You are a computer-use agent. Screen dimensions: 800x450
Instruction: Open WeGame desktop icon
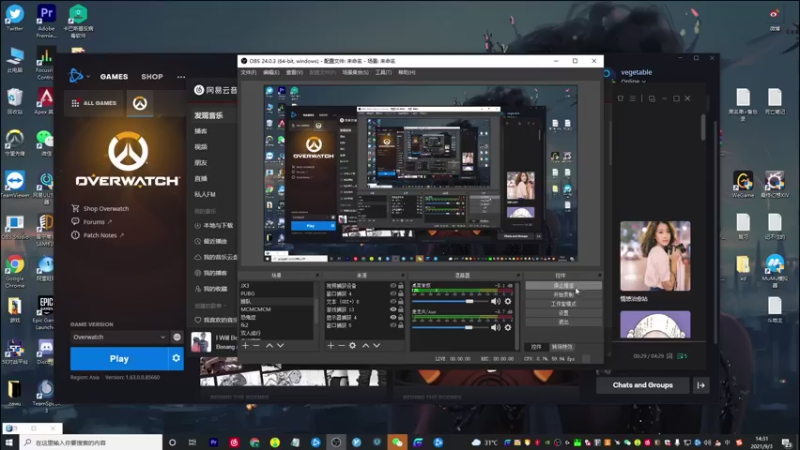point(743,185)
